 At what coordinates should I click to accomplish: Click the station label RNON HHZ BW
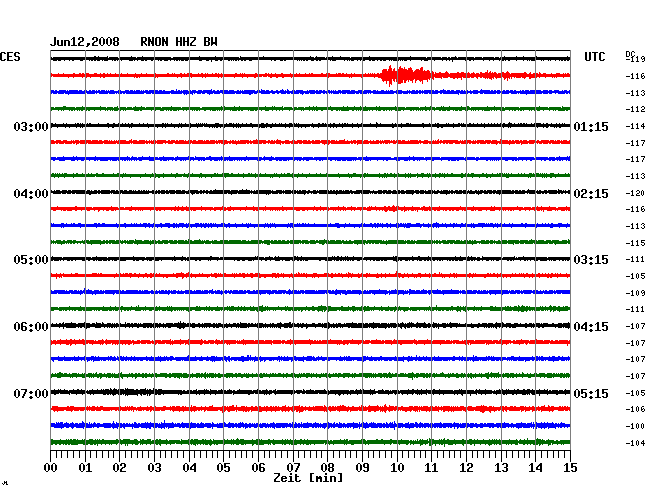[179, 42]
